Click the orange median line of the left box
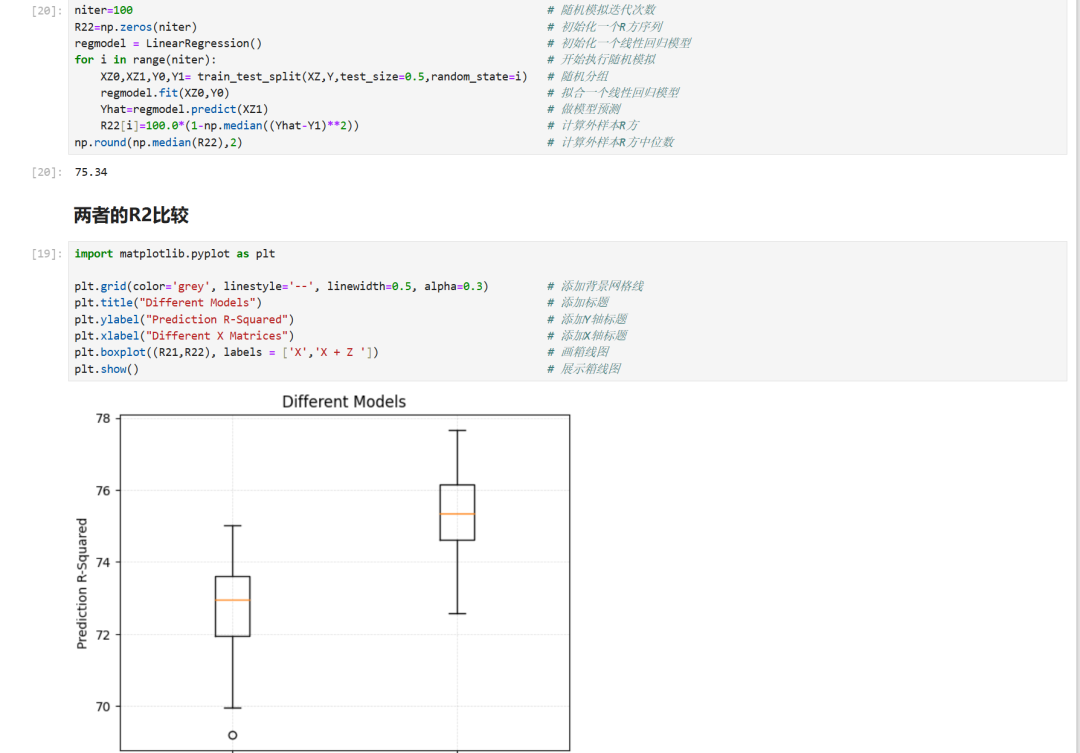The image size is (1080, 753). [x=233, y=600]
